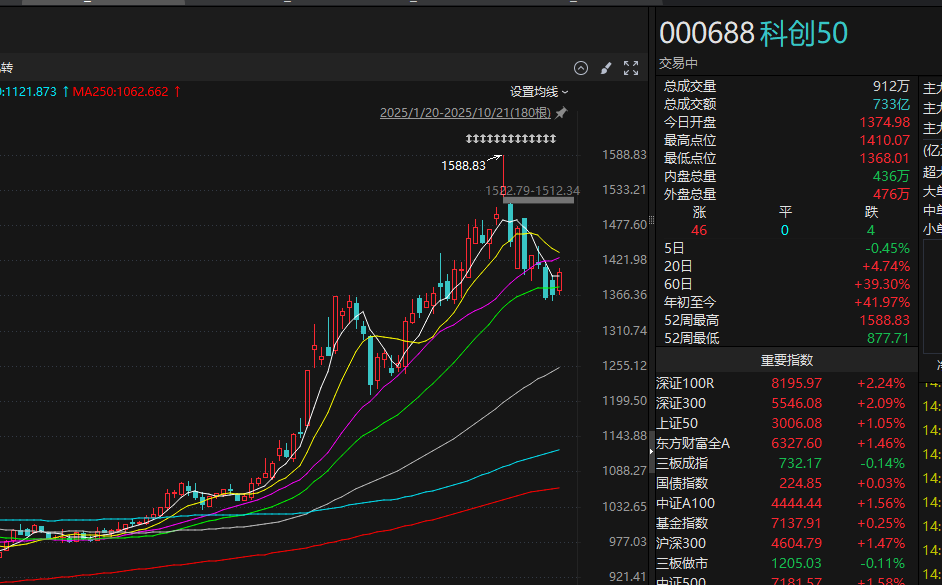Viewport: 942px width, 585px height.
Task: Click the date range 2025/1/20-2025/10/21 link
Action: (x=465, y=113)
